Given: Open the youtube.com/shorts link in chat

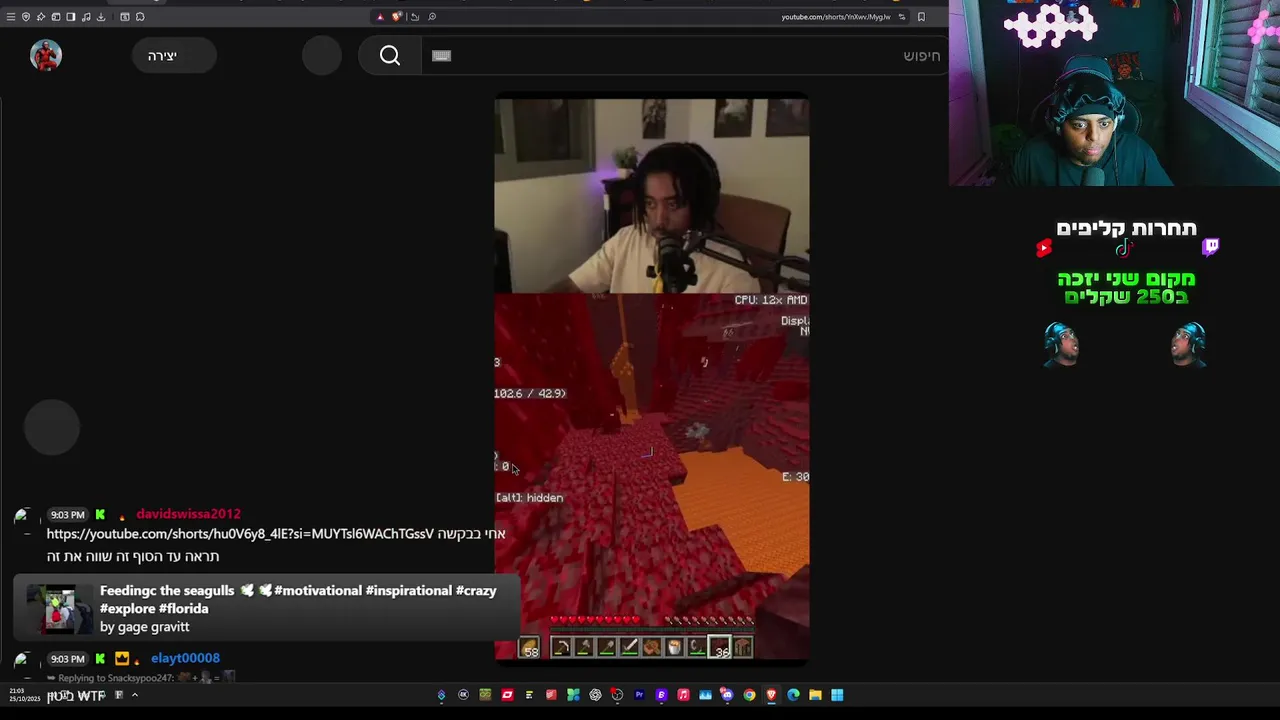Looking at the screenshot, I should point(240,534).
